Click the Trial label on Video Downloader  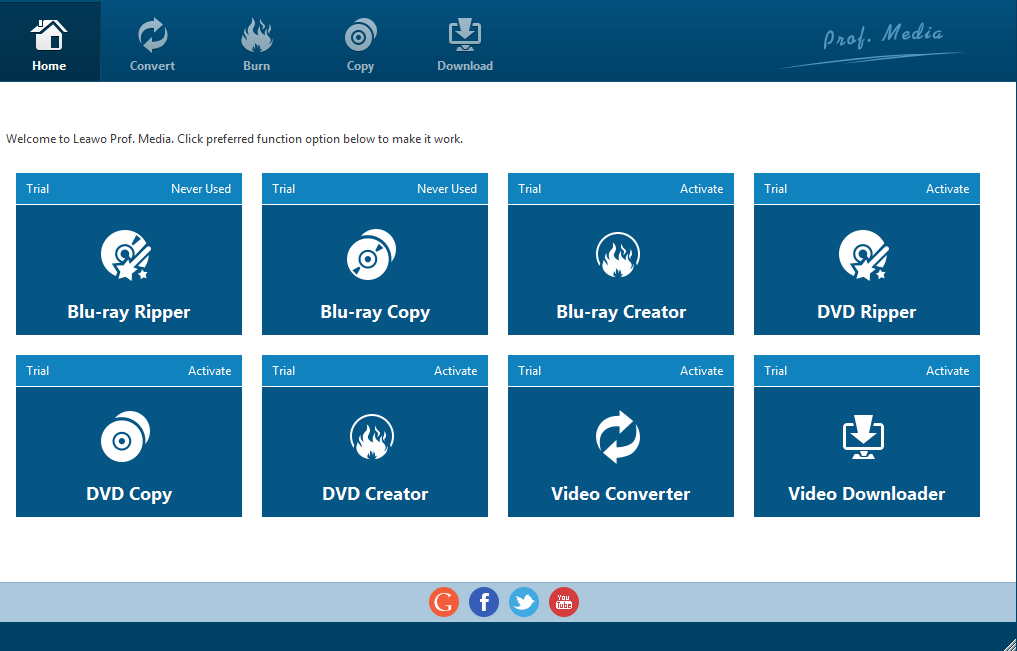pyautogui.click(x=775, y=371)
